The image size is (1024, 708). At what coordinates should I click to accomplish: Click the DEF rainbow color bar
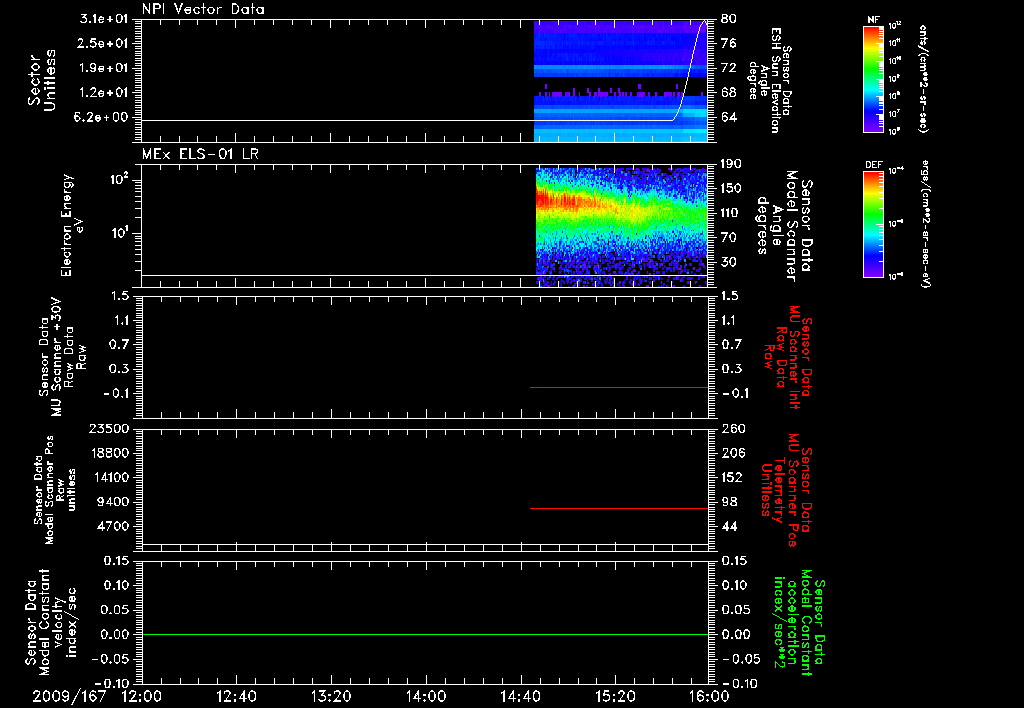(x=873, y=224)
